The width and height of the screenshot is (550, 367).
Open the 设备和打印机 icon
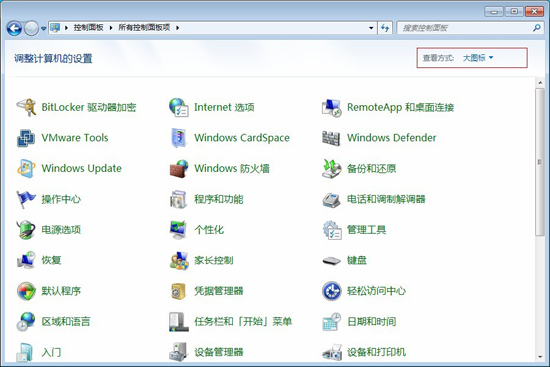pyautogui.click(x=331, y=352)
